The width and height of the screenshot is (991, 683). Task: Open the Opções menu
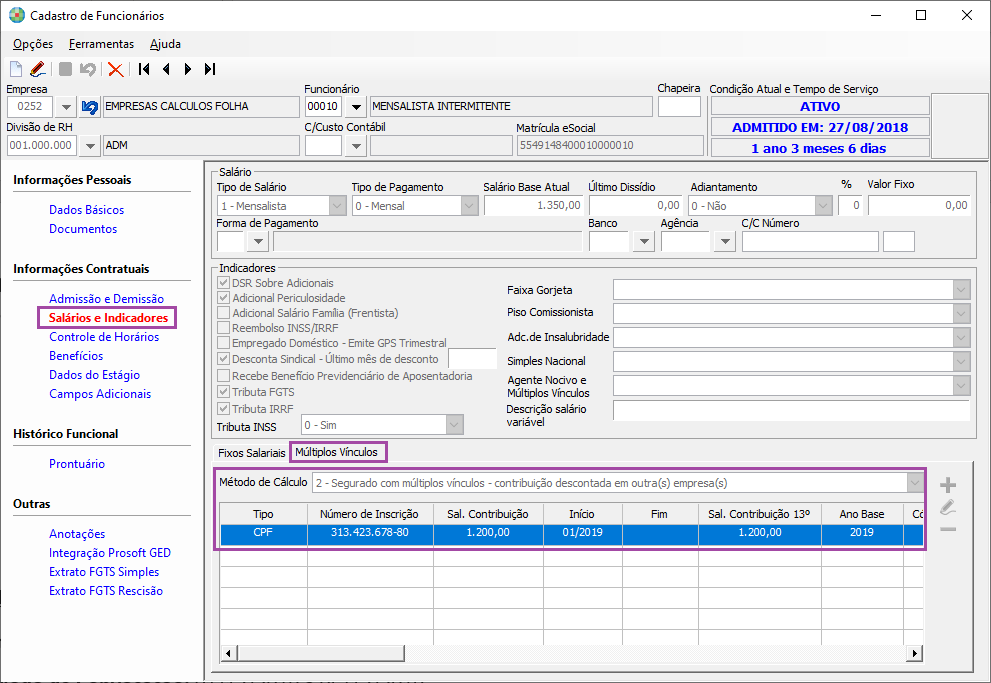33,44
